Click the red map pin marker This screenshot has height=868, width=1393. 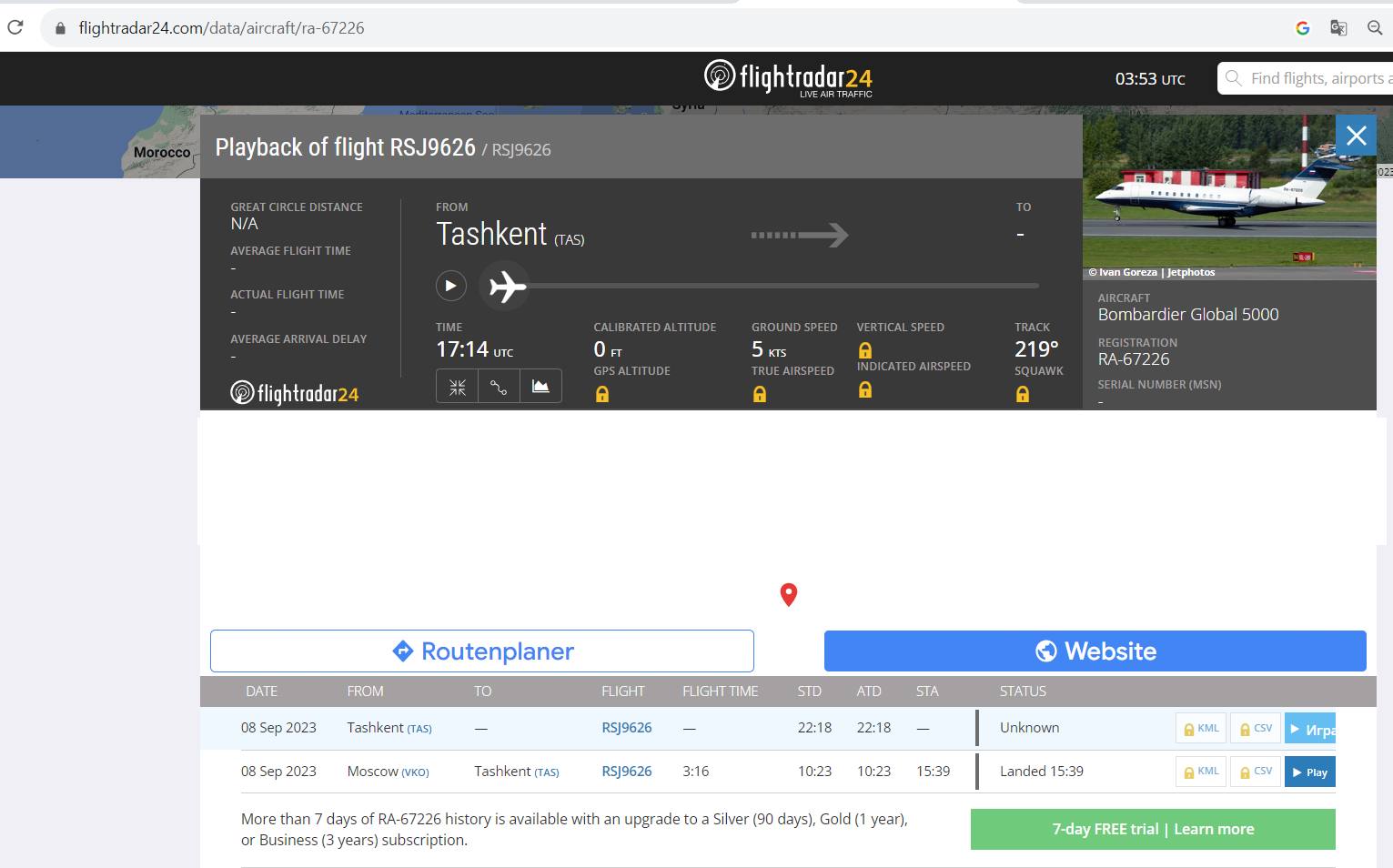789,594
